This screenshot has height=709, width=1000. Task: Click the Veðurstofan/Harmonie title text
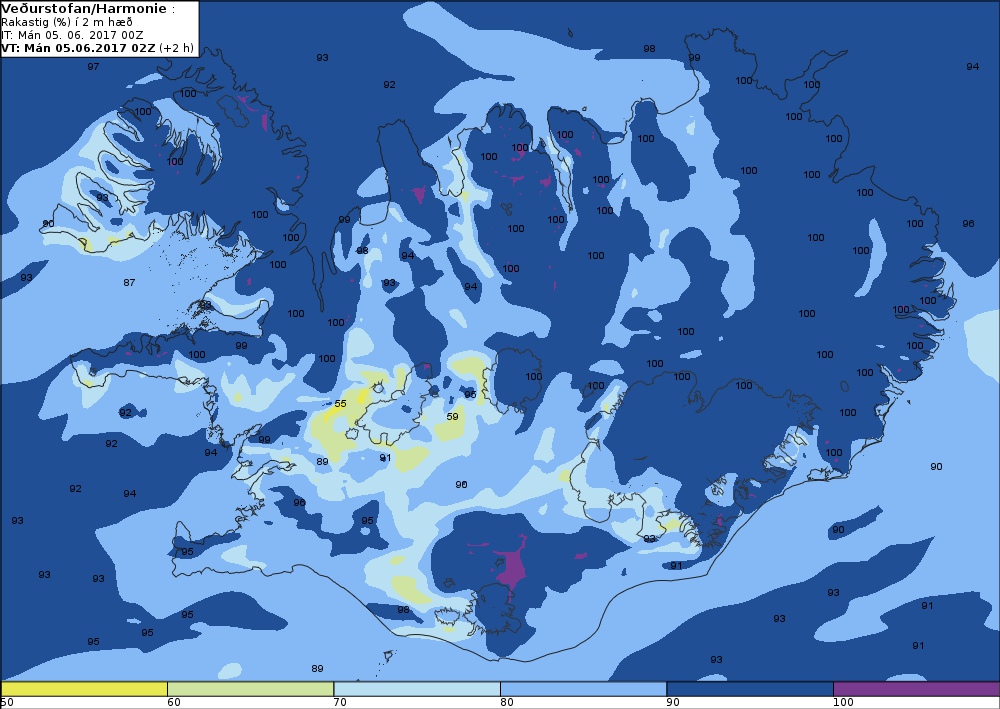click(x=83, y=9)
